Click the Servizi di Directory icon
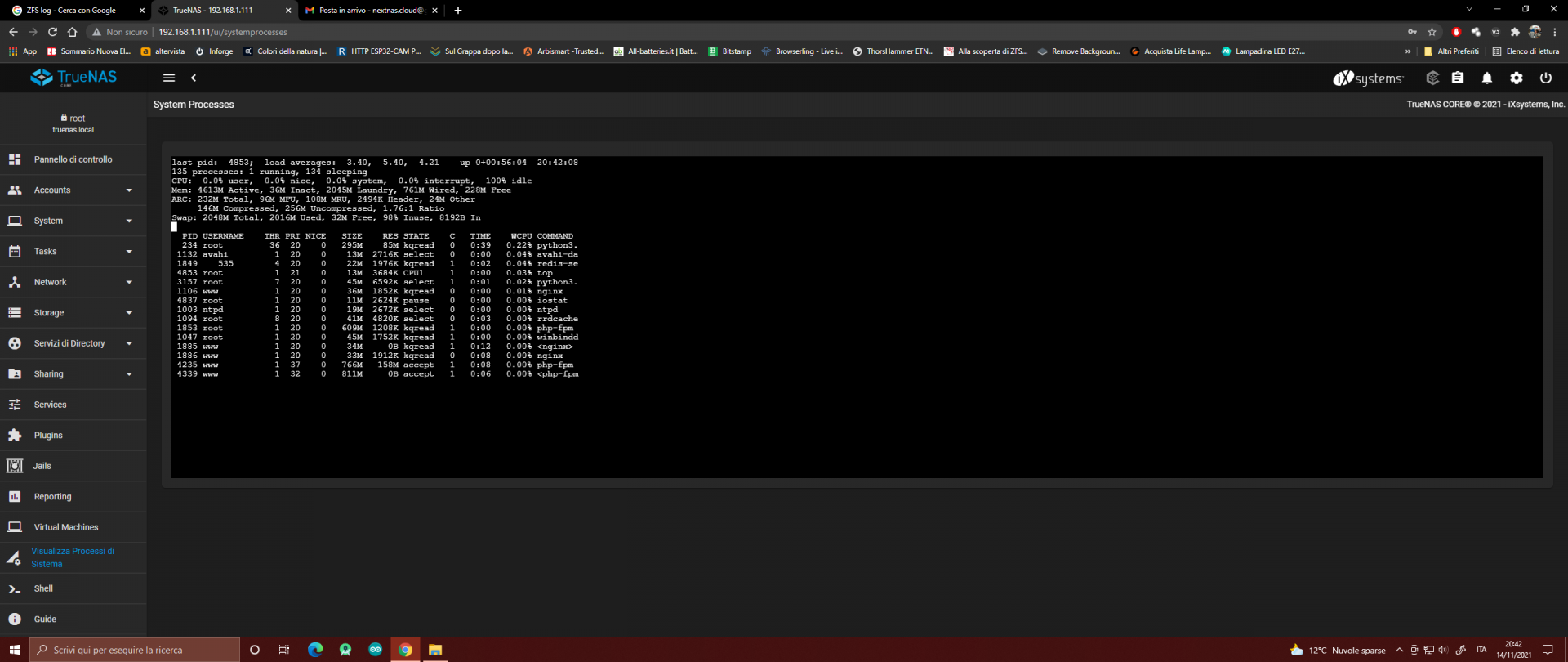 [x=15, y=343]
